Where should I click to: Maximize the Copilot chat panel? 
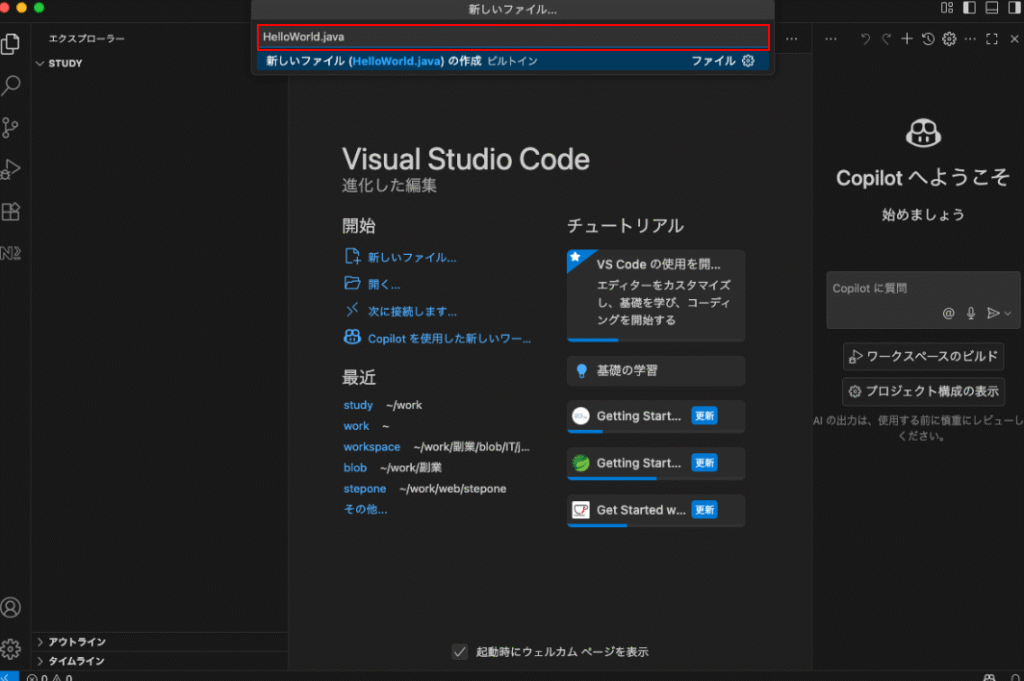(x=992, y=39)
